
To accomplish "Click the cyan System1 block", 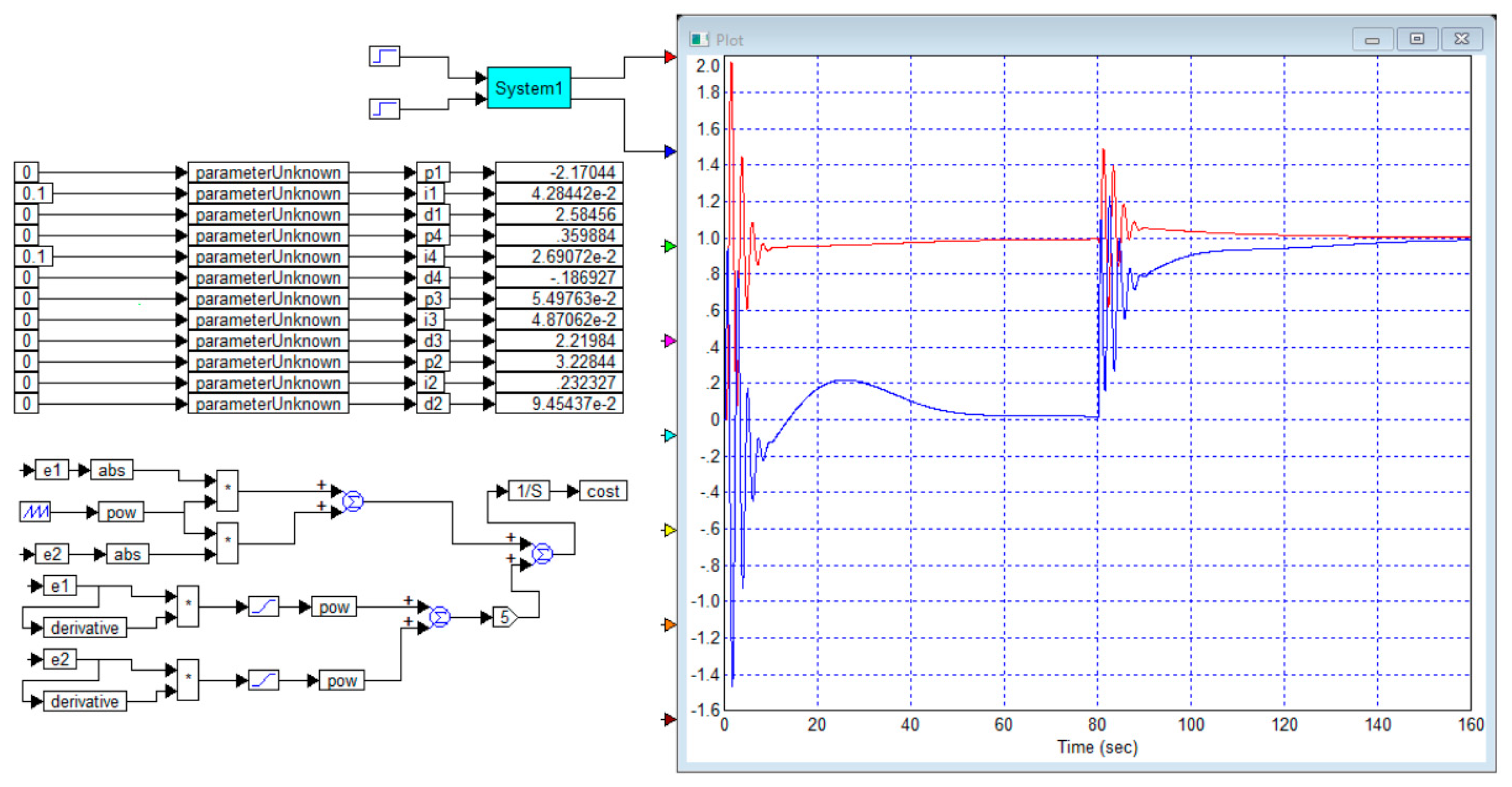I will coord(528,88).
